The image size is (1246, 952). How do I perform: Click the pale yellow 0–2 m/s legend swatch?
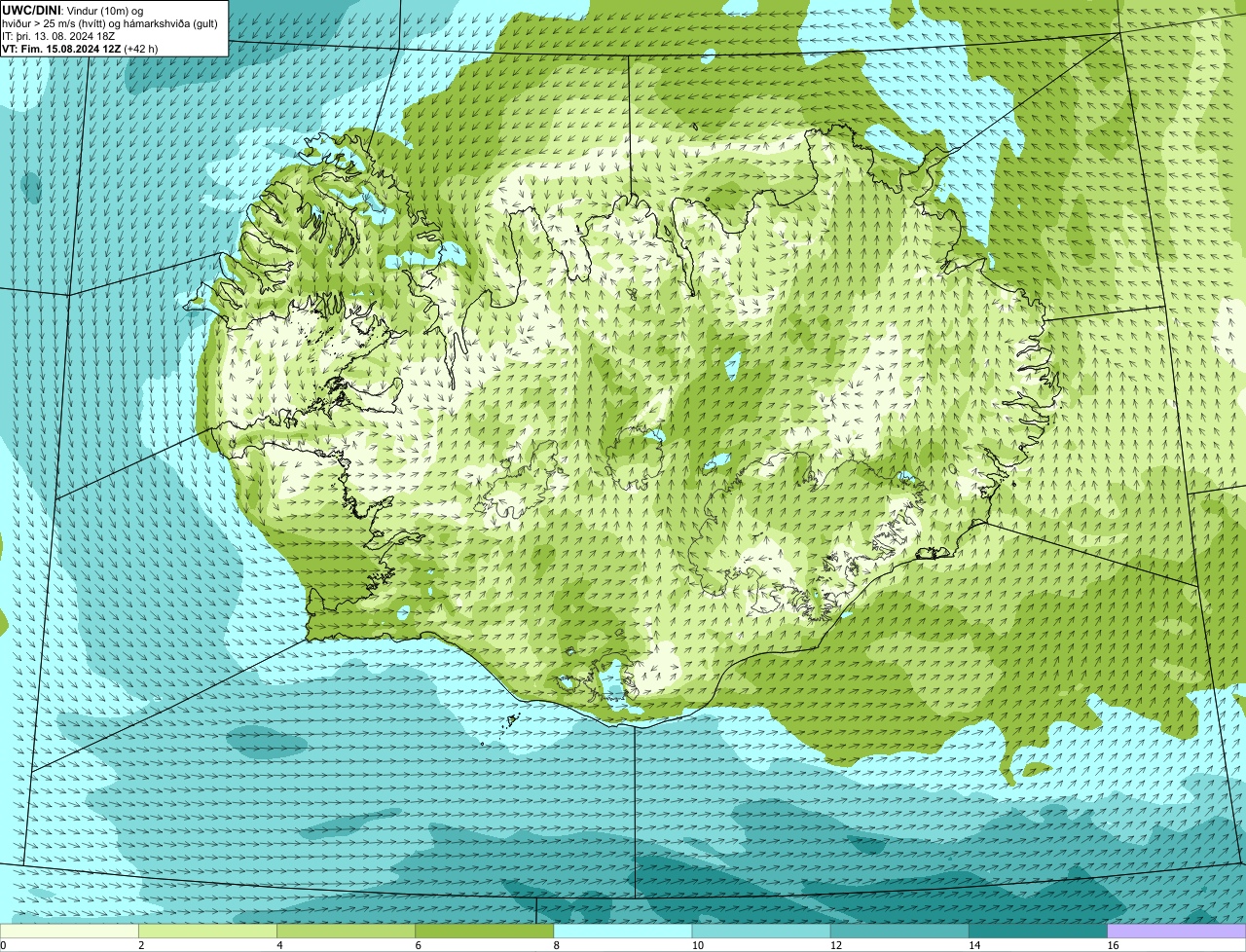69,931
